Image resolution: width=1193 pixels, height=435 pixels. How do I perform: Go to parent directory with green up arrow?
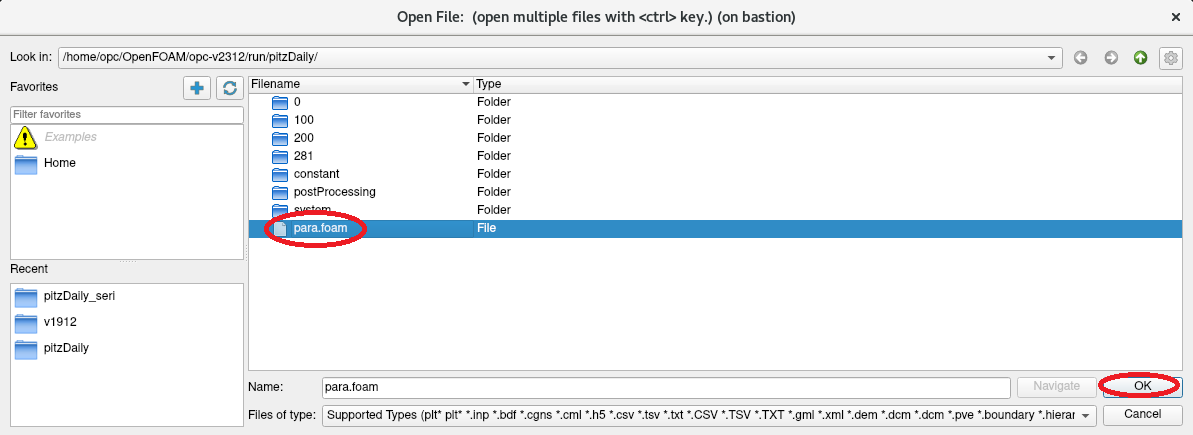click(1140, 58)
